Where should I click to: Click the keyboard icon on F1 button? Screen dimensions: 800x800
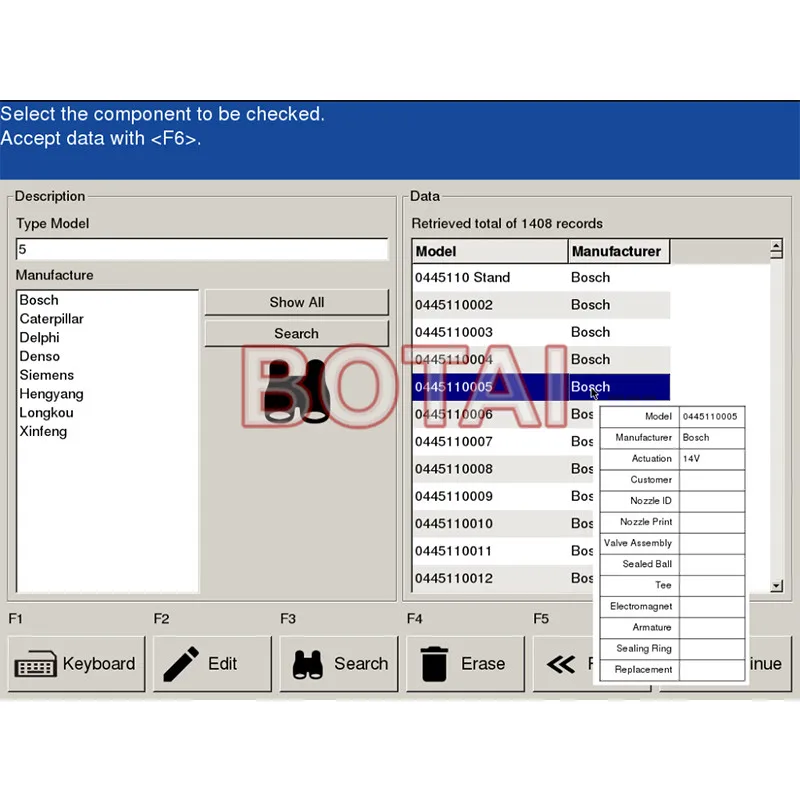[x=36, y=664]
